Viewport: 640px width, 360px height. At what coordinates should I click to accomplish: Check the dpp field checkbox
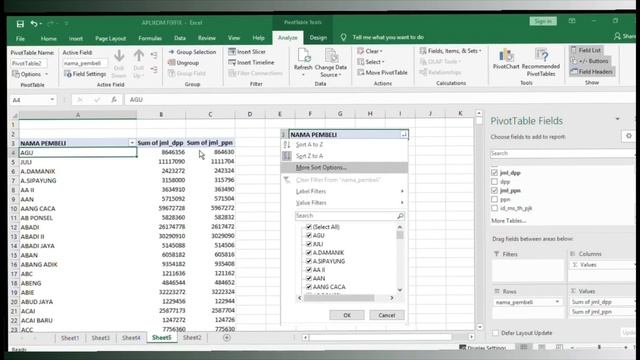[x=495, y=182]
